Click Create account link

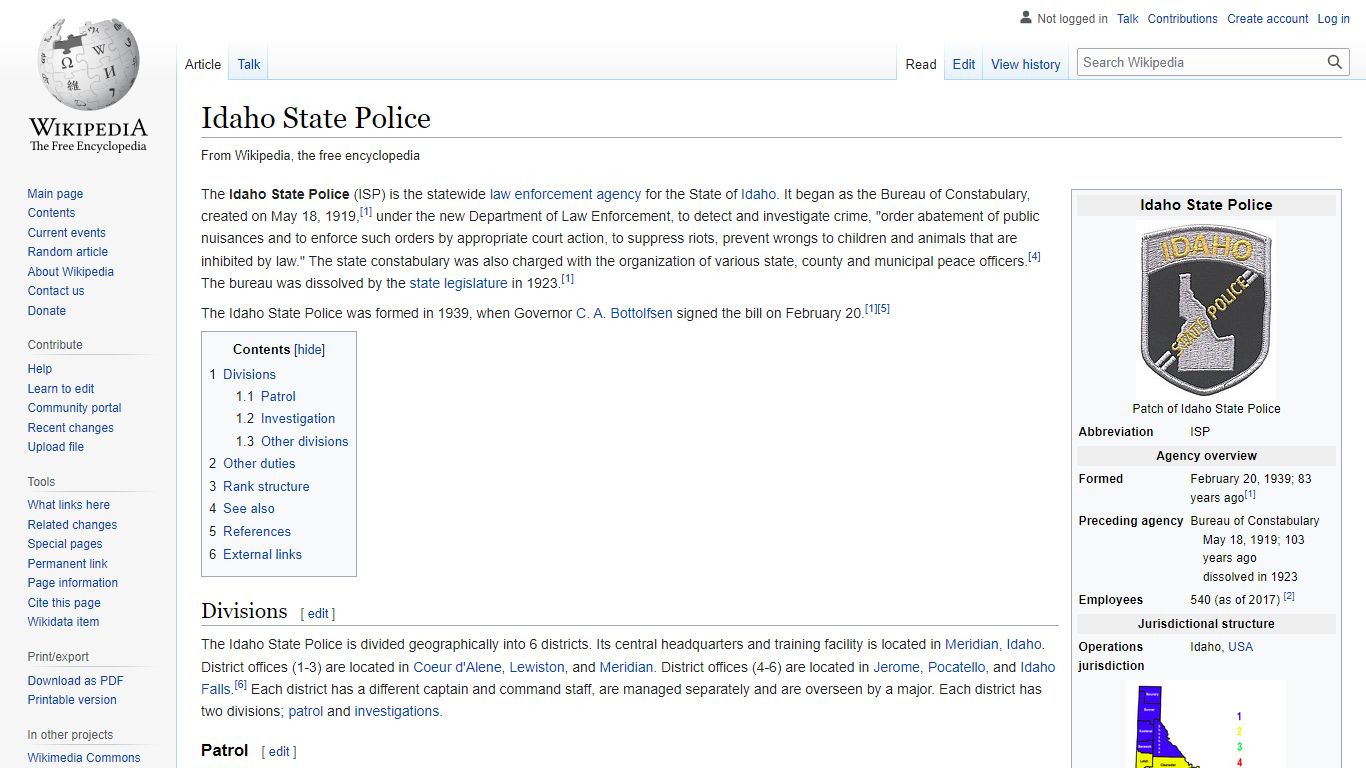[x=1268, y=19]
